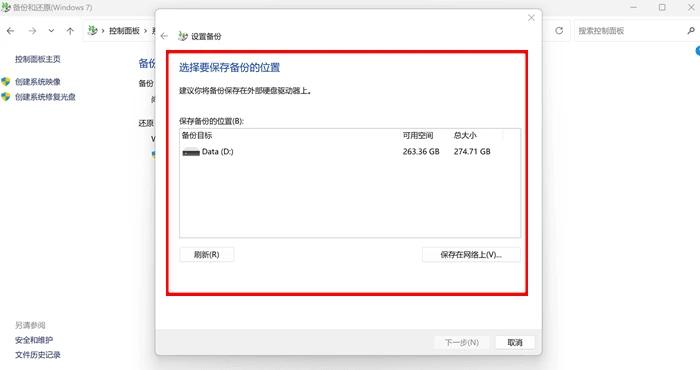Click into the 搜索控制面板 search field
700x370 pixels.
(x=630, y=31)
